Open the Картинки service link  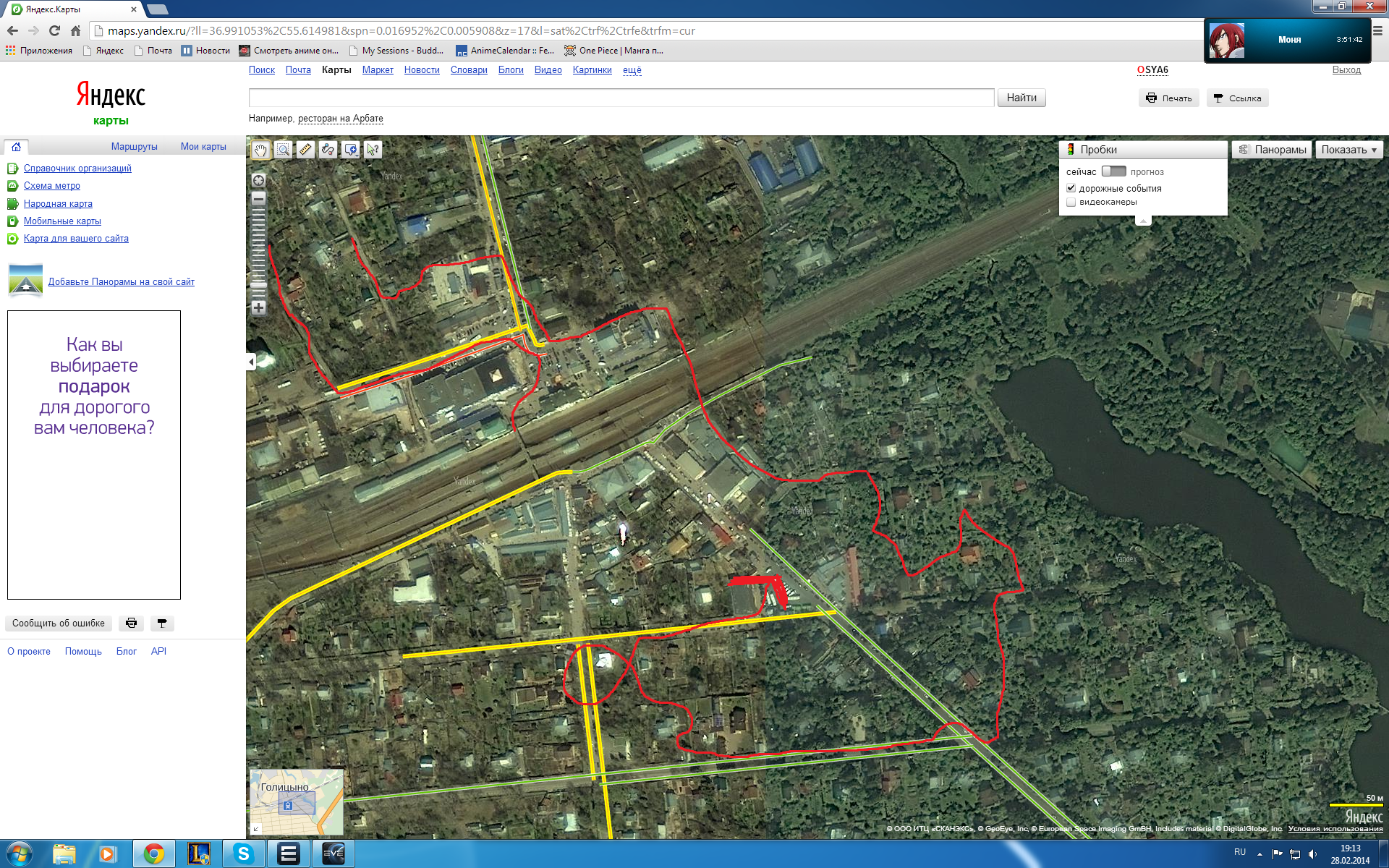592,69
